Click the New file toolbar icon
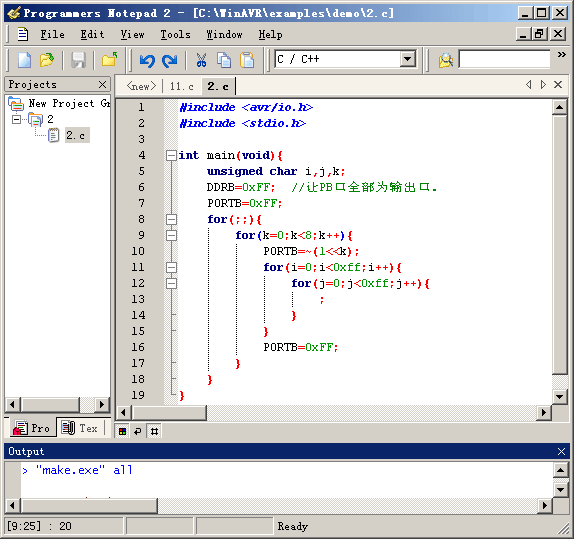Viewport: 574px width, 539px height. [x=25, y=60]
